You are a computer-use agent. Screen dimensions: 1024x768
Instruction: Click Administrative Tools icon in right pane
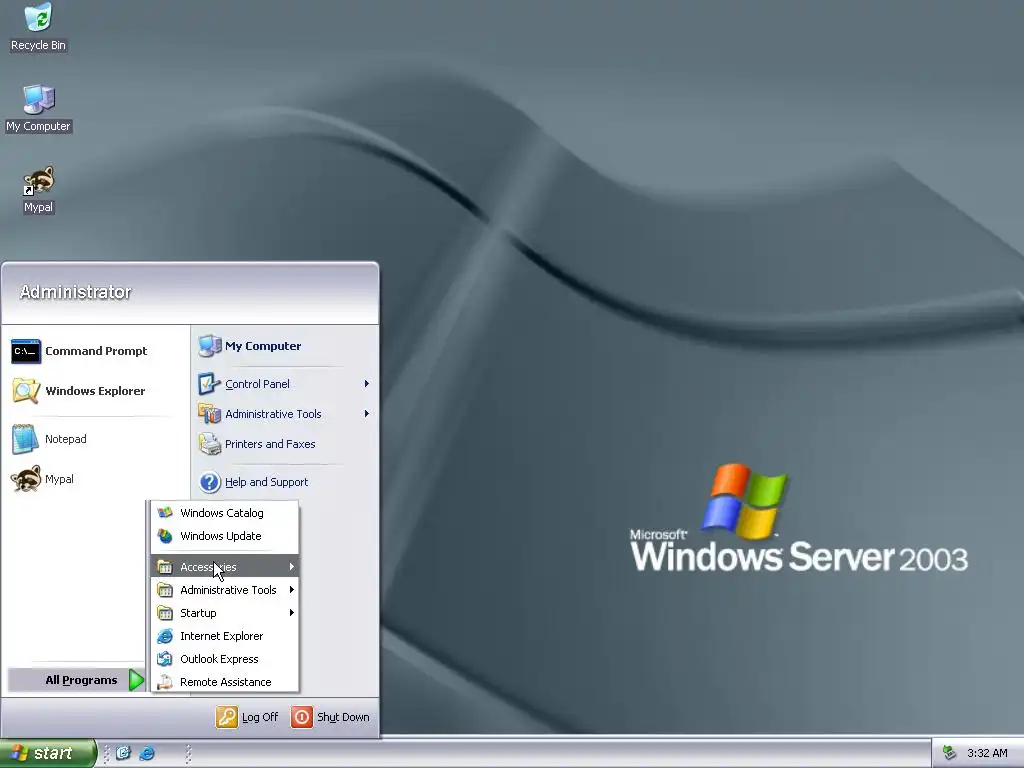tap(210, 414)
